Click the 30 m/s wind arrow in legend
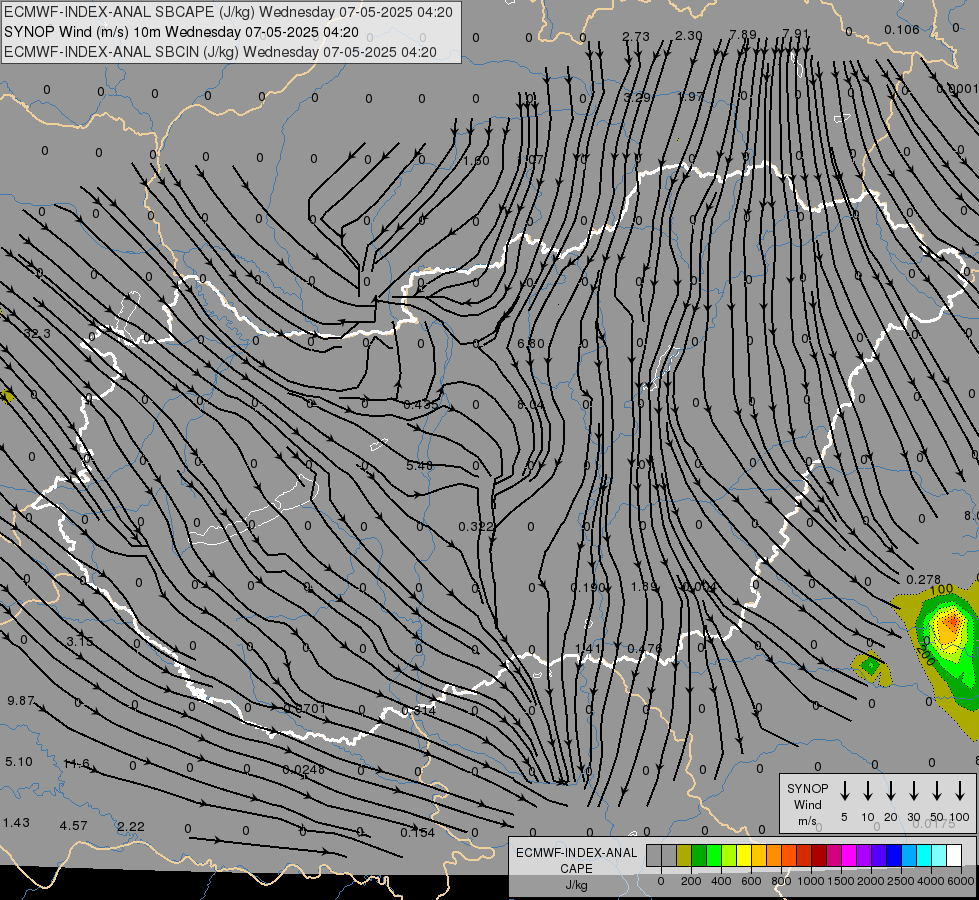979x900 pixels. point(913,791)
